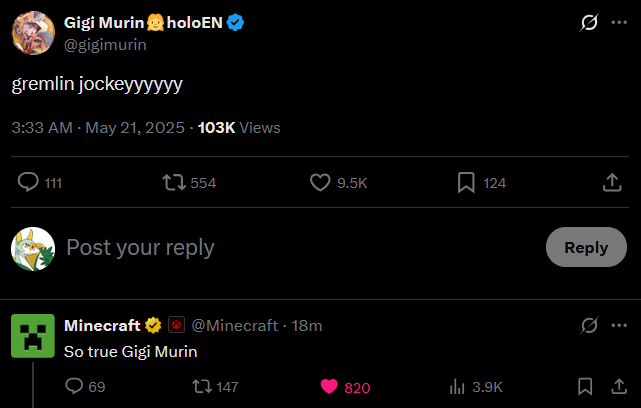Click the reply icon on Gigi Murin's post
This screenshot has width=641, height=408.
tap(29, 183)
